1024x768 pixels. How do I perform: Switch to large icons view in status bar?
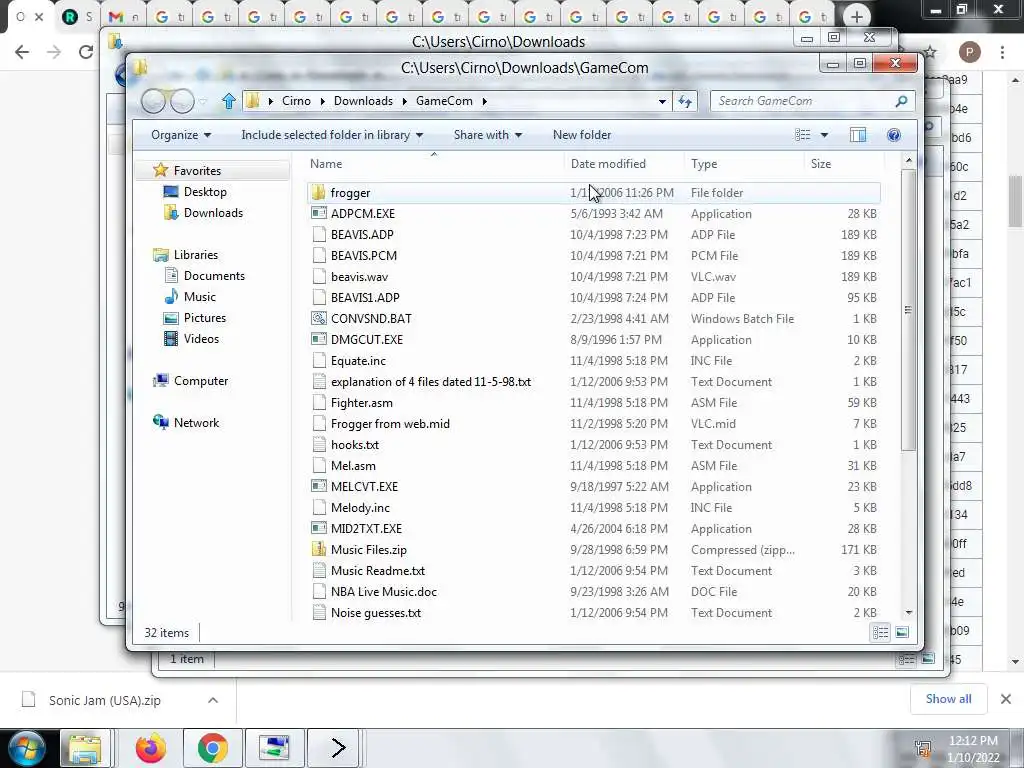coord(902,632)
